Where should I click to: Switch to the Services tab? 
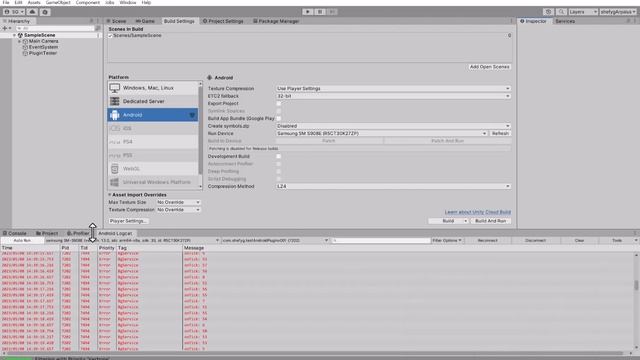click(565, 21)
